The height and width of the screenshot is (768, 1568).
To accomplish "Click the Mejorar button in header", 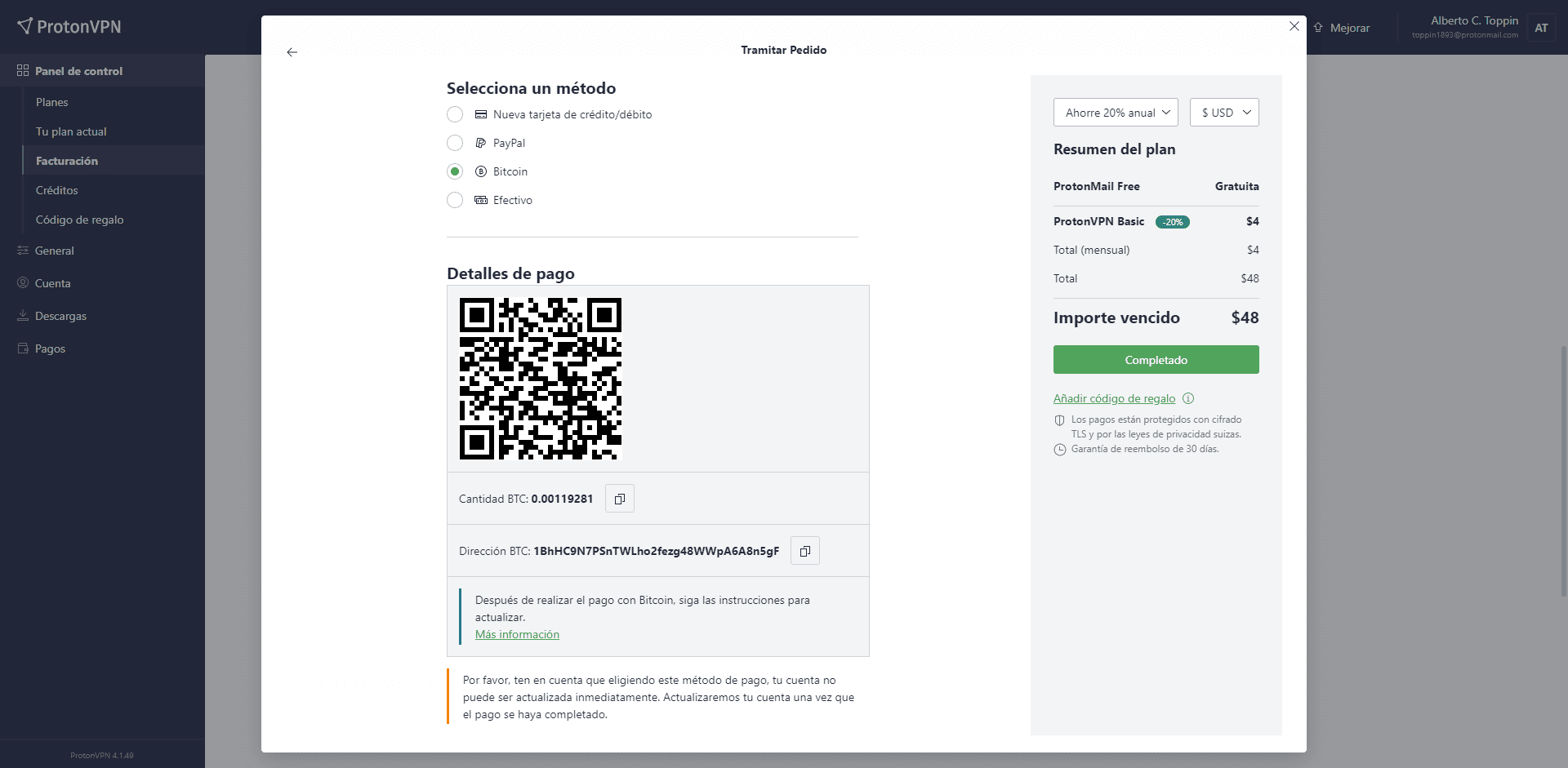I will click(1342, 28).
